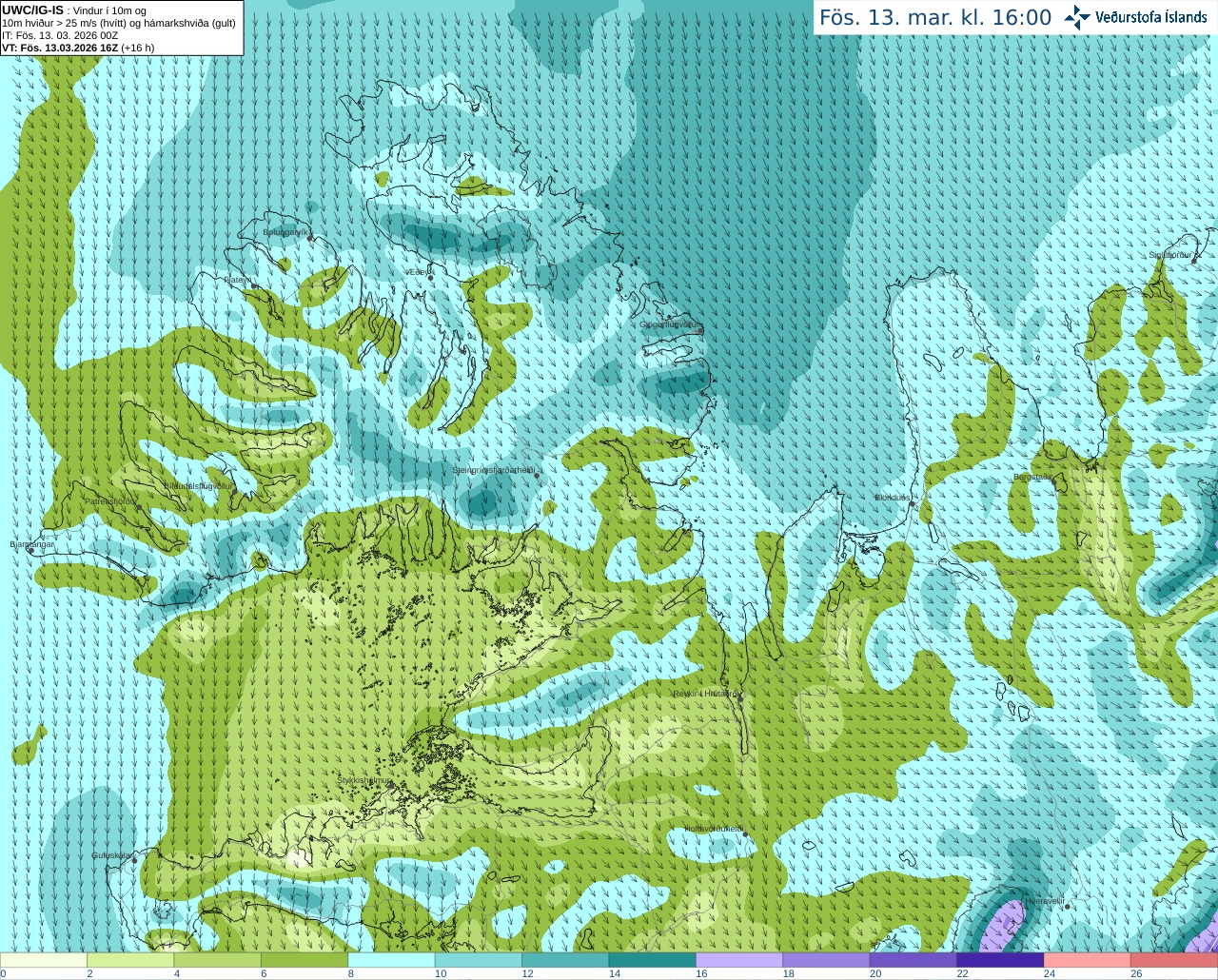This screenshot has width=1218, height=980.
Task: Click the Reykir í Hrútafirði station label
Action: pyautogui.click(x=705, y=694)
